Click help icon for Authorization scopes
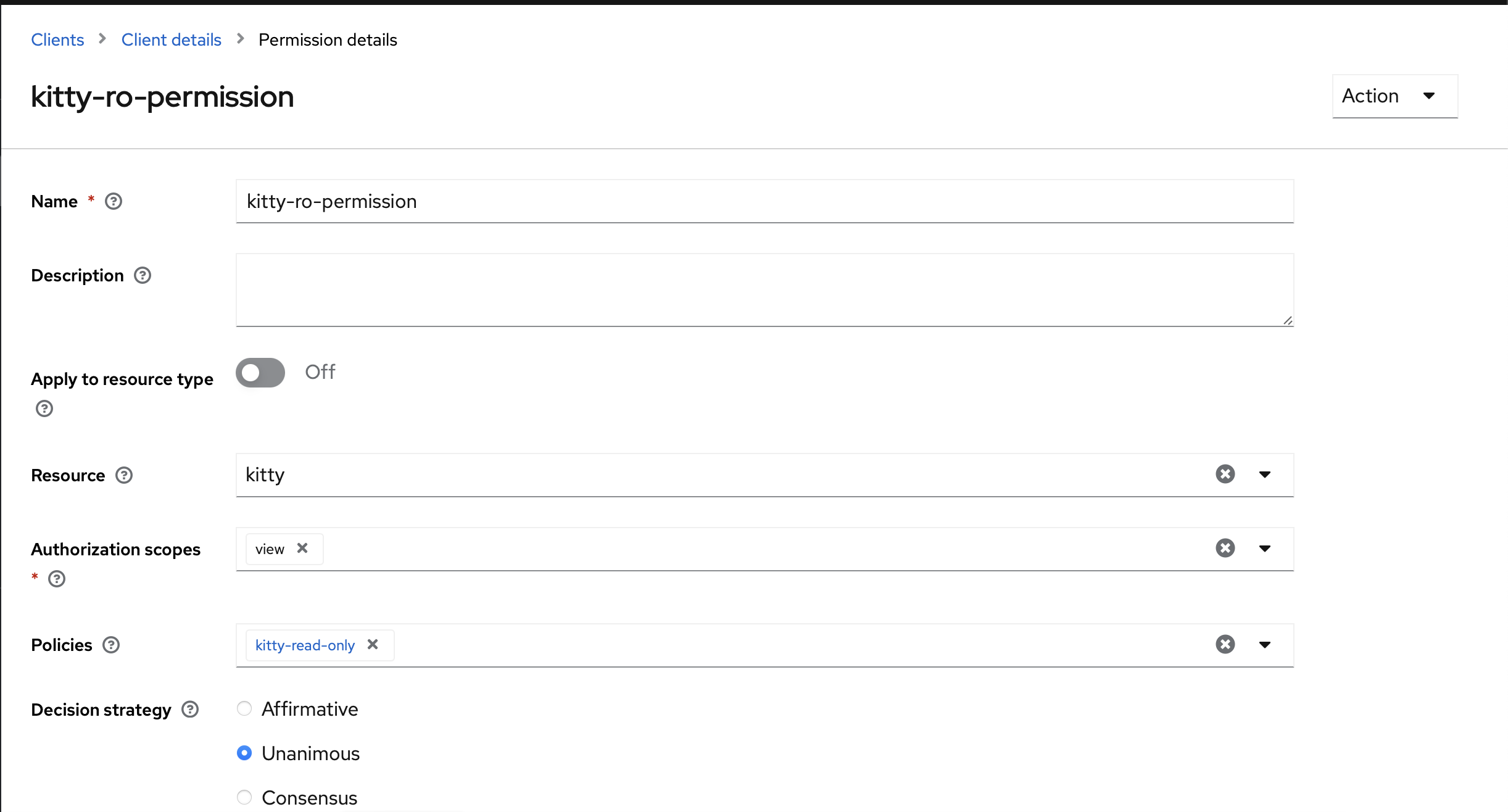The height and width of the screenshot is (812, 1508). pos(57,579)
